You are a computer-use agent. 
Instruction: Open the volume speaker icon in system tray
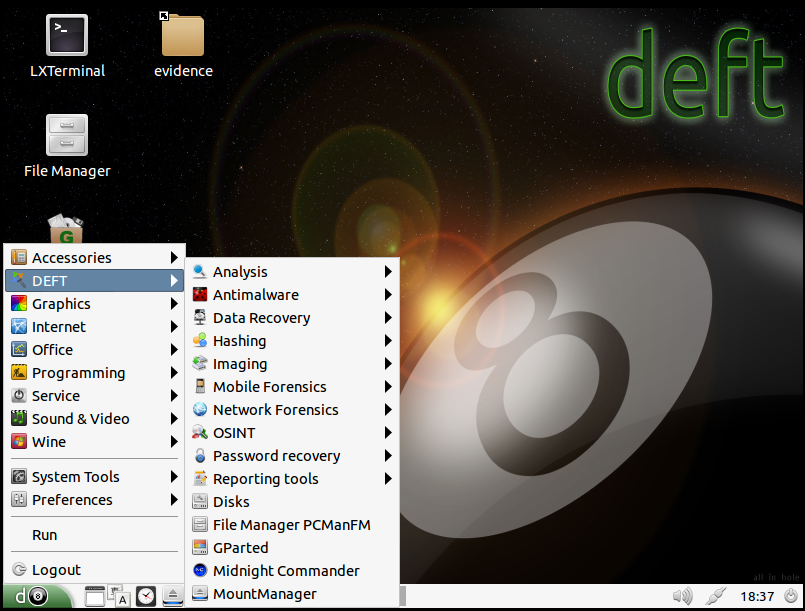(x=683, y=596)
